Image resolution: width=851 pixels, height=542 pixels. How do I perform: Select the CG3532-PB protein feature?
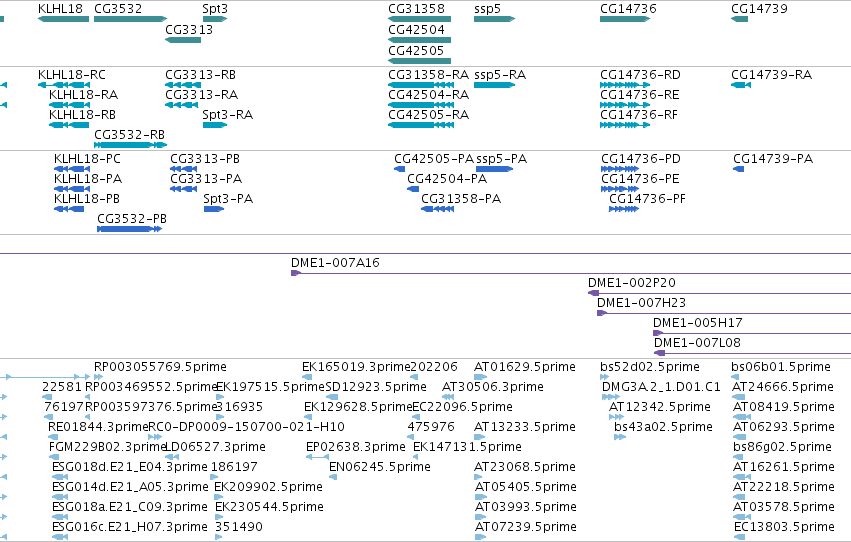point(129,229)
